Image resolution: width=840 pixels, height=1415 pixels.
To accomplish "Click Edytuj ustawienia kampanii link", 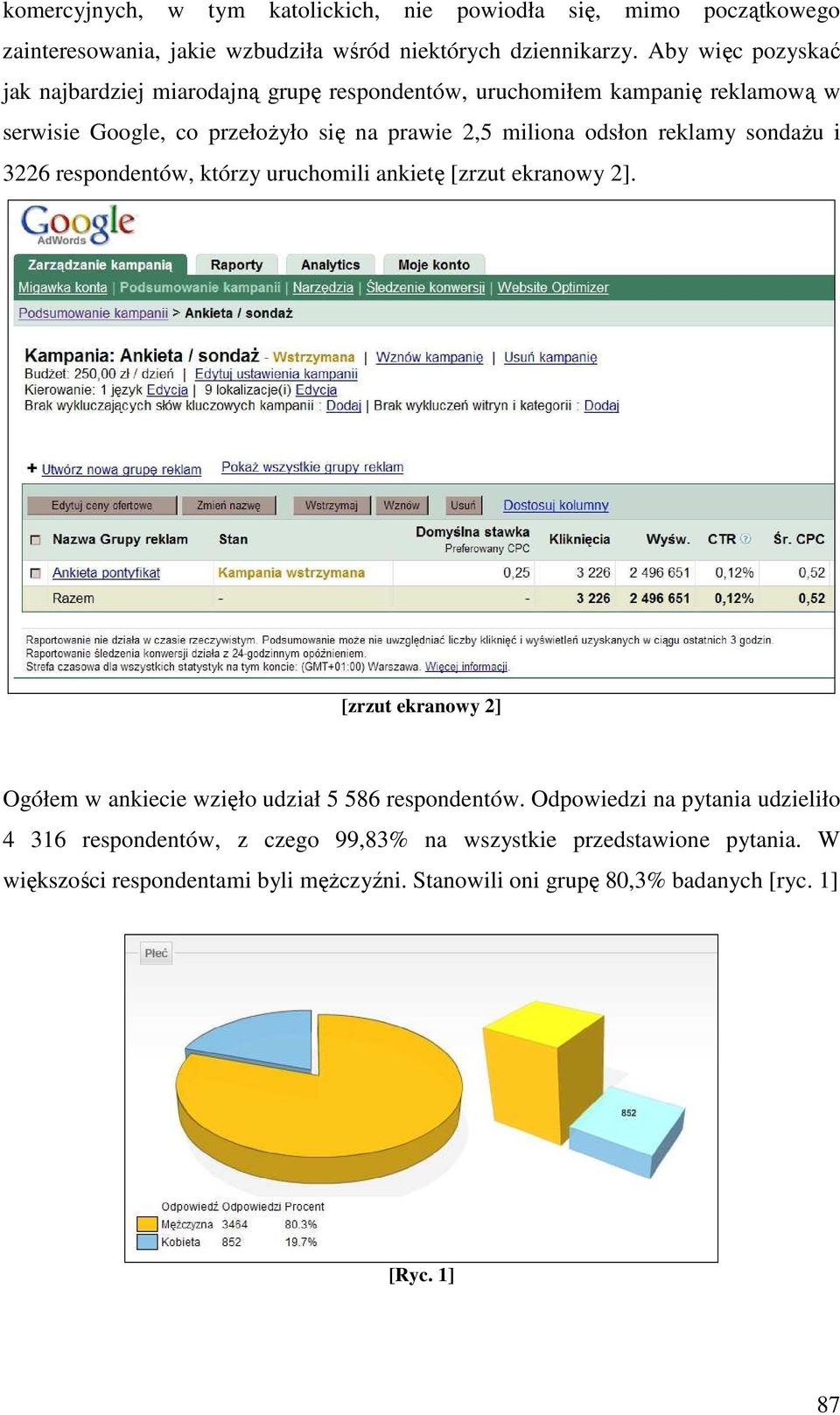I will point(276,374).
